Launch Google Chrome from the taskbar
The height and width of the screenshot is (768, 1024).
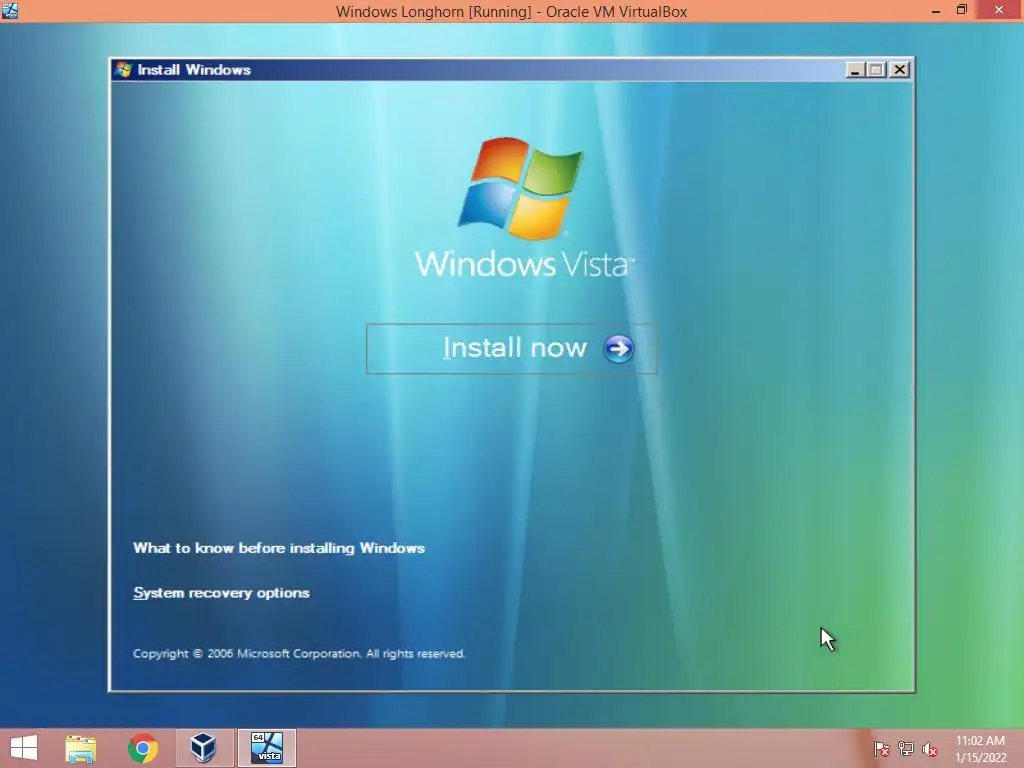pos(142,748)
